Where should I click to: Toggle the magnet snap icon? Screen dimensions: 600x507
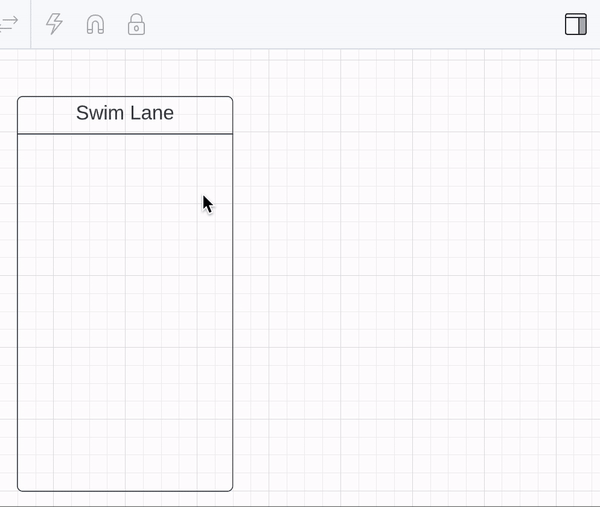95,24
